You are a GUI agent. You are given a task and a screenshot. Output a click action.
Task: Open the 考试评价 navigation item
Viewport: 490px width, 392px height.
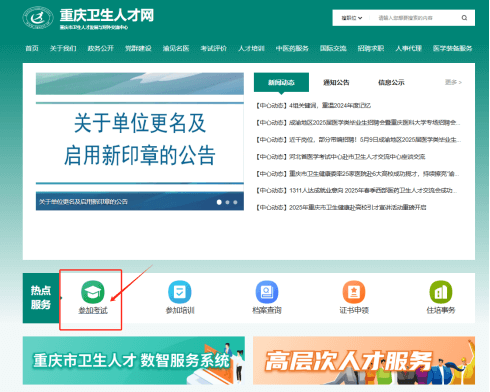coord(214,48)
